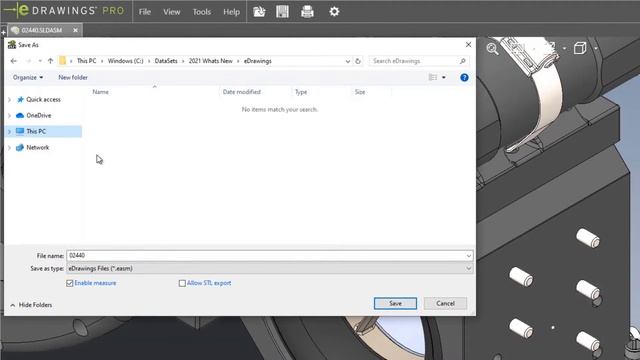Toggle the Enable measure checkbox
Screen dimensions: 640x360
click(x=69, y=283)
